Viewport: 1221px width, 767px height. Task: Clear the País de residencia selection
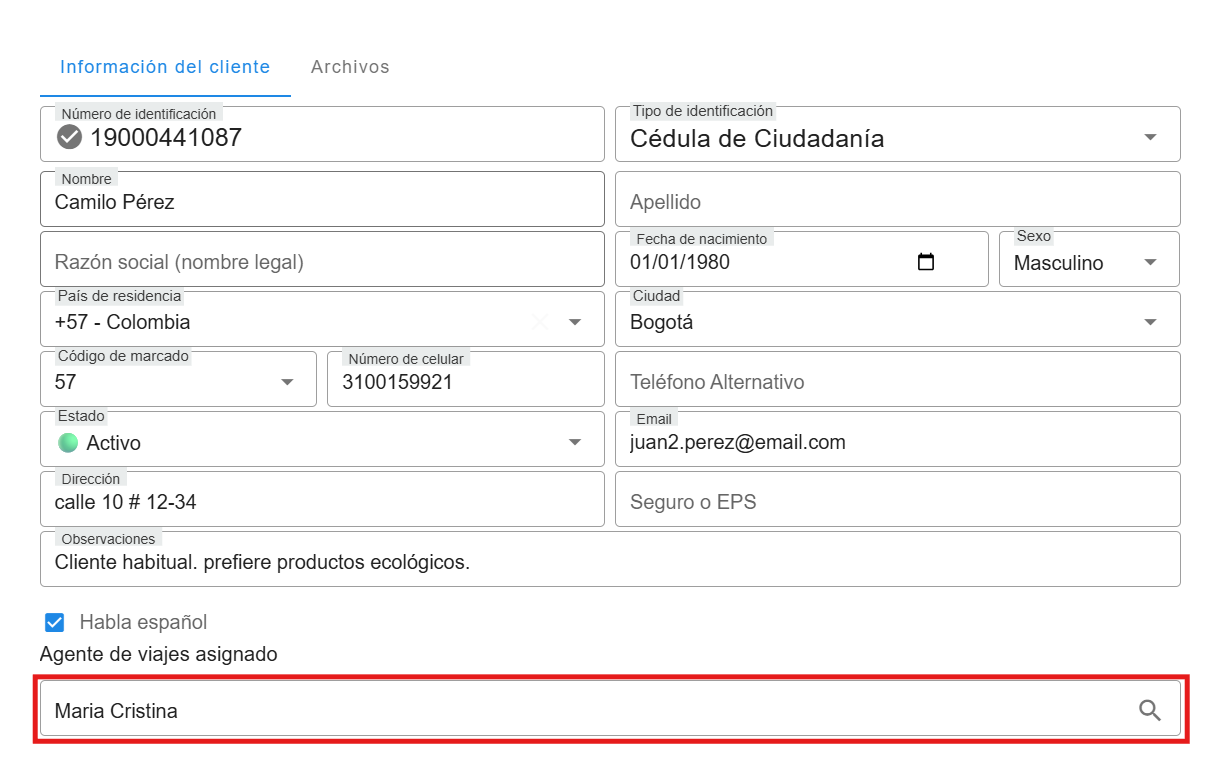[x=540, y=322]
